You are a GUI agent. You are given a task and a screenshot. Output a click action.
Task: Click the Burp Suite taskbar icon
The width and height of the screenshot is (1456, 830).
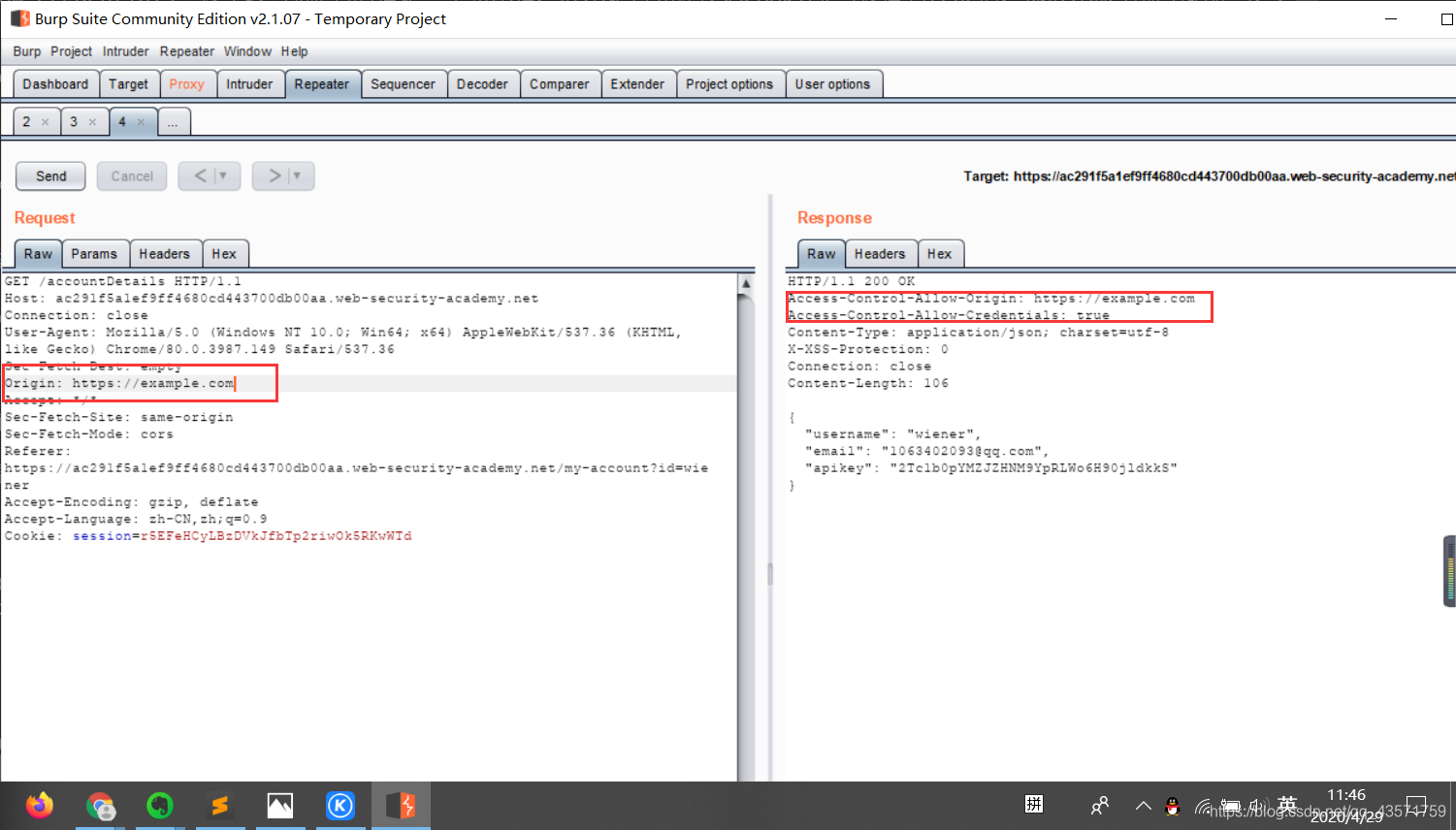coord(401,806)
